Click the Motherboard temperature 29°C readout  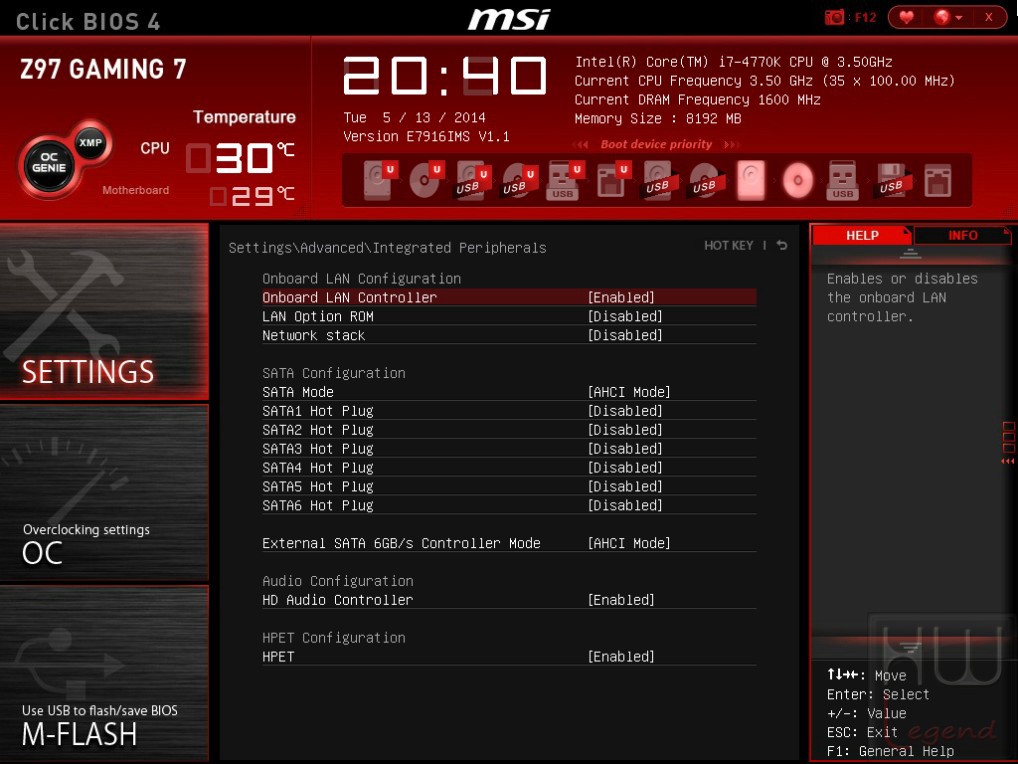tap(253, 196)
